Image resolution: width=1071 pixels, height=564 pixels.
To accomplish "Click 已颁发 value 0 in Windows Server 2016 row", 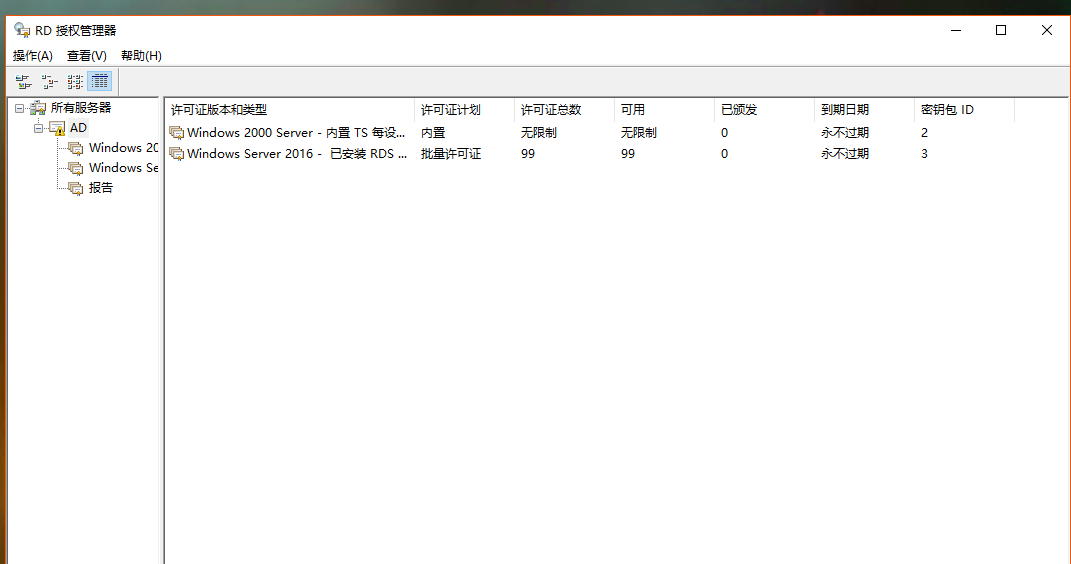I will tap(724, 154).
